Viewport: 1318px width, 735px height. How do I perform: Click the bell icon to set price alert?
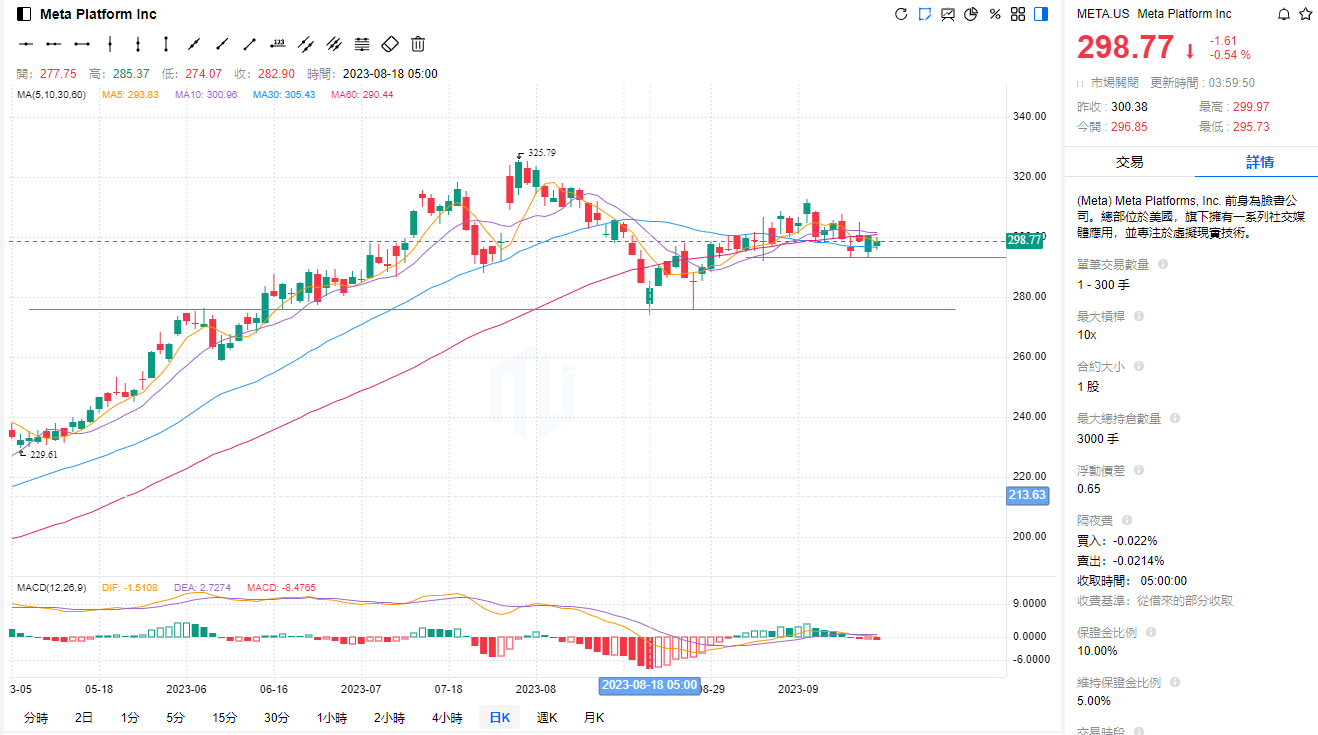click(1284, 14)
